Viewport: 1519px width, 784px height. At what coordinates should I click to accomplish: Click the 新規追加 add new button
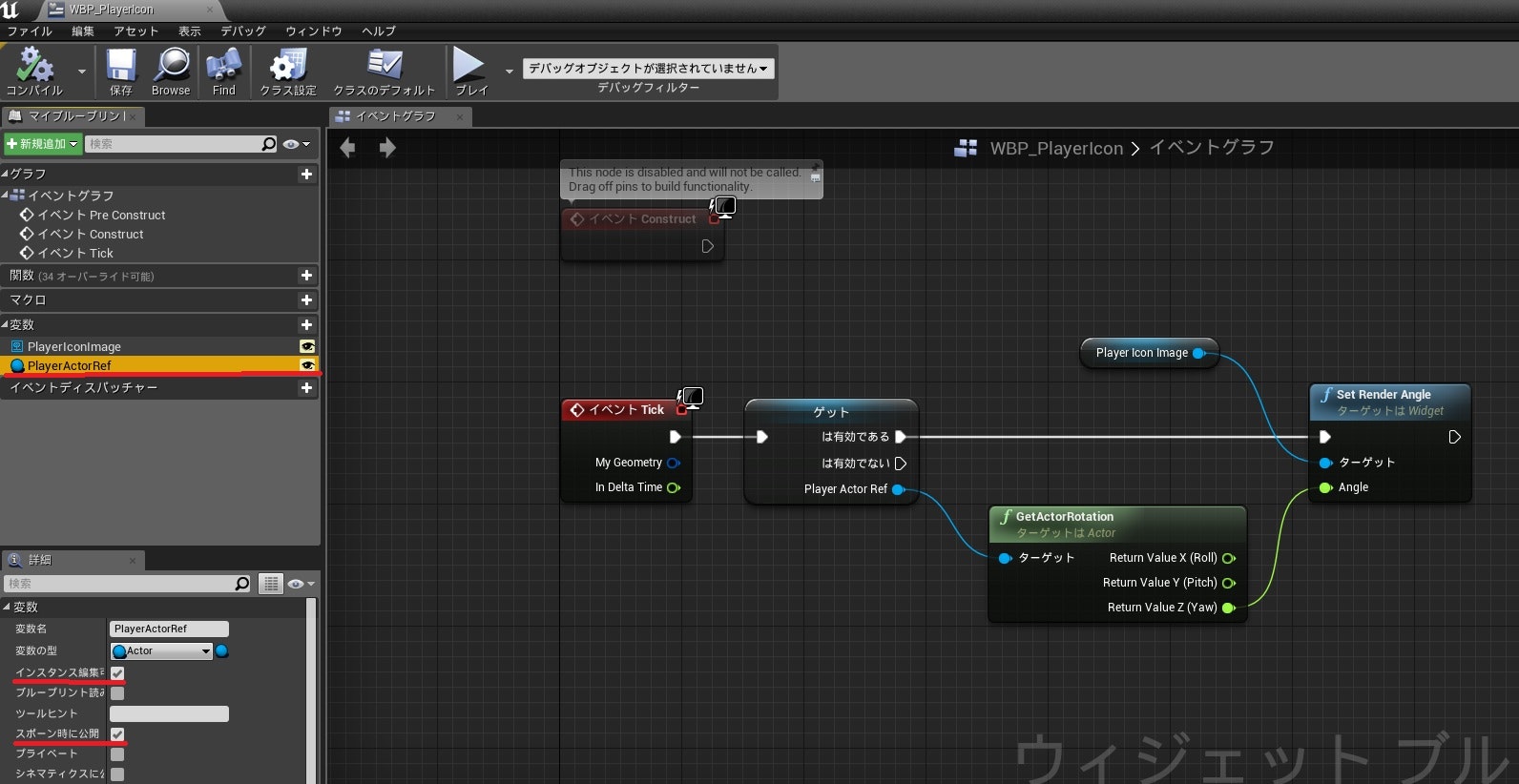click(42, 144)
